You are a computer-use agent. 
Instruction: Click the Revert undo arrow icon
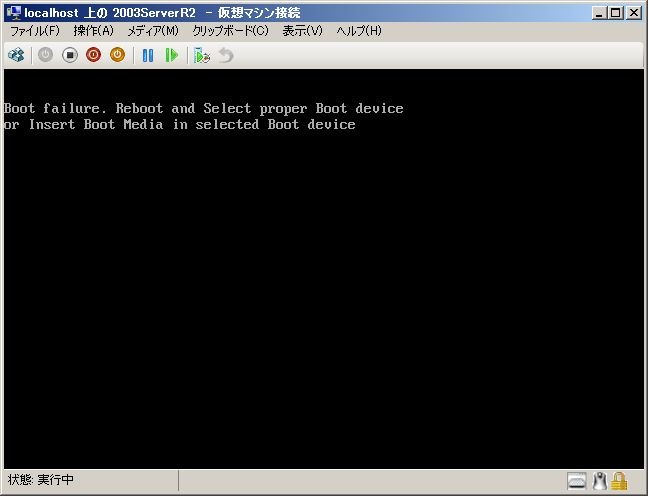pos(226,55)
